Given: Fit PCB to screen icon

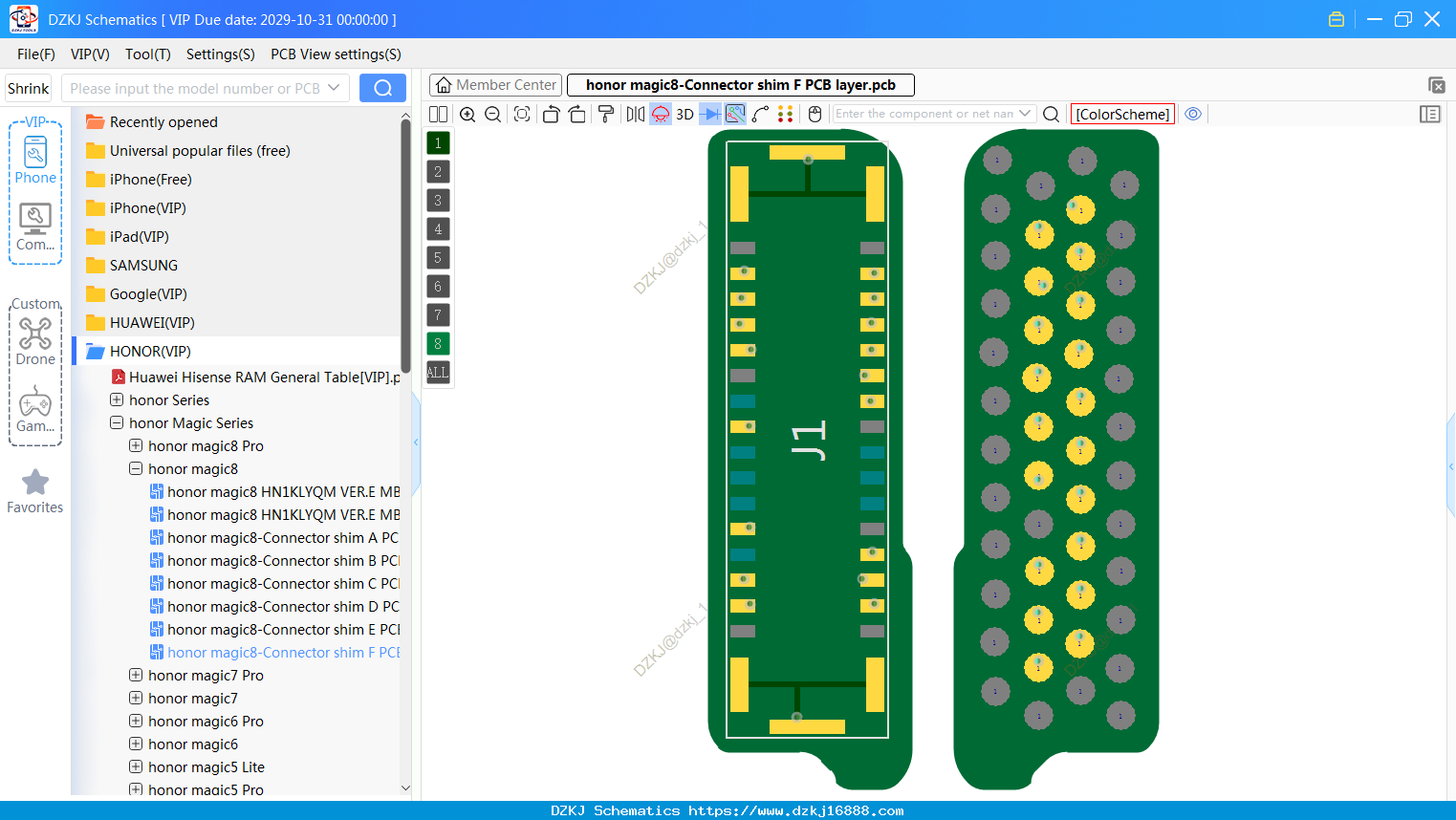Looking at the screenshot, I should 522,114.
